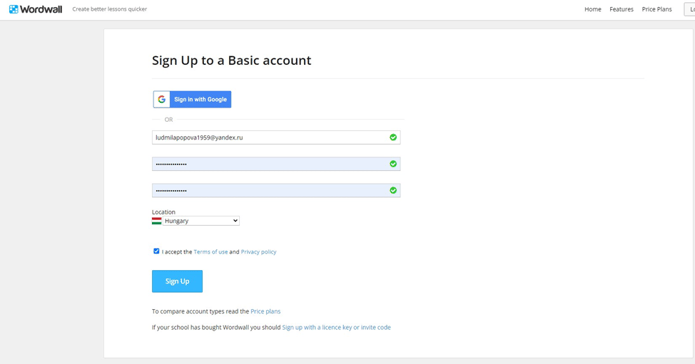Uncheck the accept Terms of use checkbox
The width and height of the screenshot is (695, 364).
156,251
